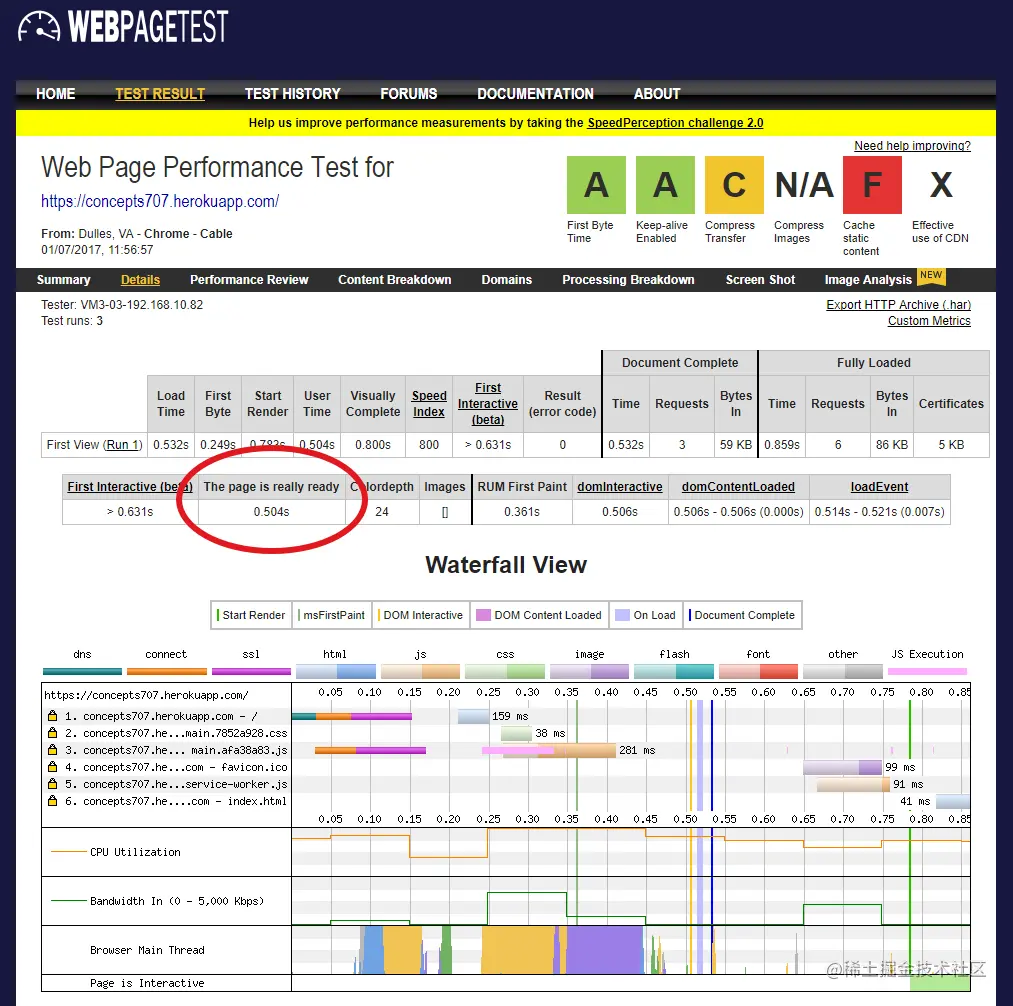Open the Content Breakdown tab
Image resolution: width=1013 pixels, height=1006 pixels.
(395, 280)
